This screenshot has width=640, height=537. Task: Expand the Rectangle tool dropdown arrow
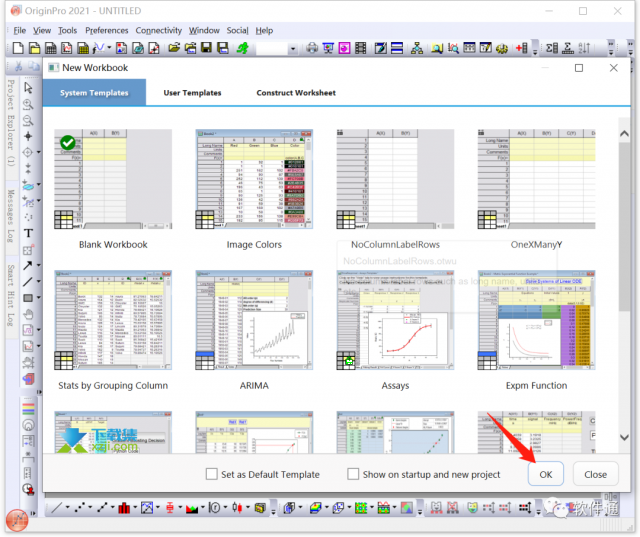(39, 298)
